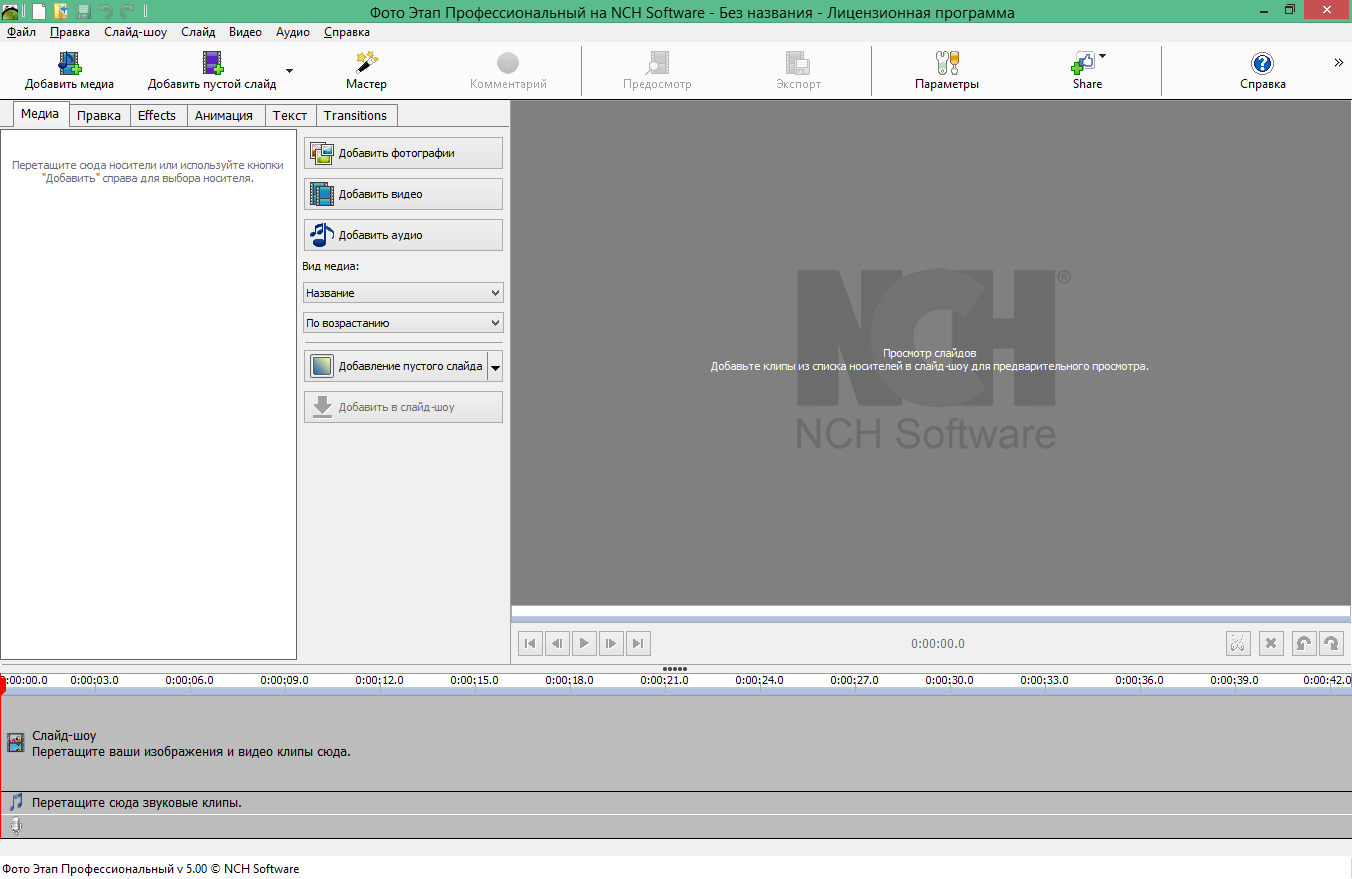Screen dimensions: 1352x879
Task: Open the «По возрастанию» order dropdown
Action: pyautogui.click(x=403, y=322)
